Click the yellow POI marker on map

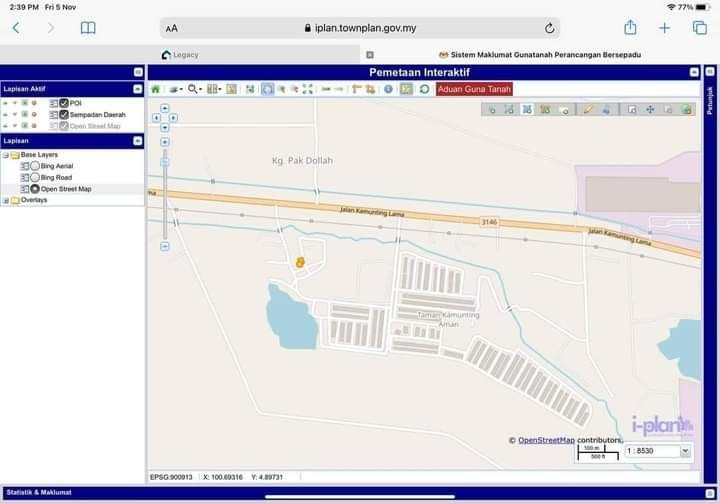pyautogui.click(x=299, y=262)
